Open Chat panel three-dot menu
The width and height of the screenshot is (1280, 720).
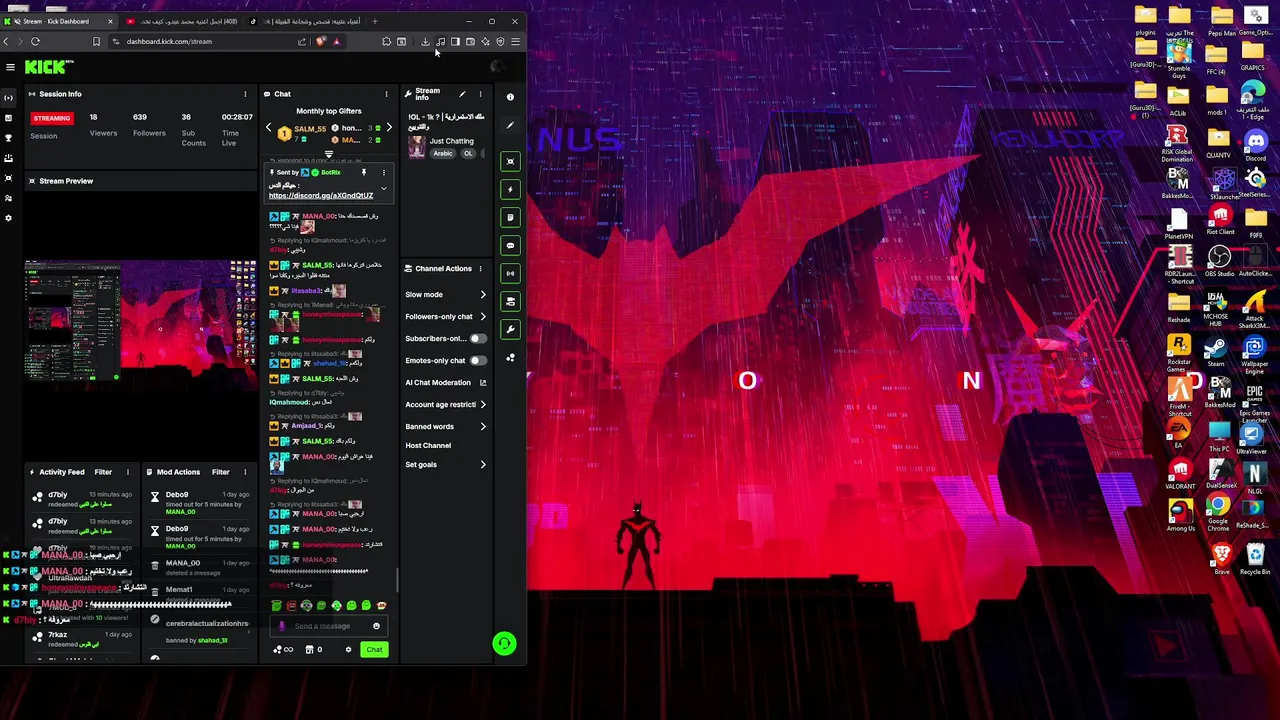tap(386, 94)
